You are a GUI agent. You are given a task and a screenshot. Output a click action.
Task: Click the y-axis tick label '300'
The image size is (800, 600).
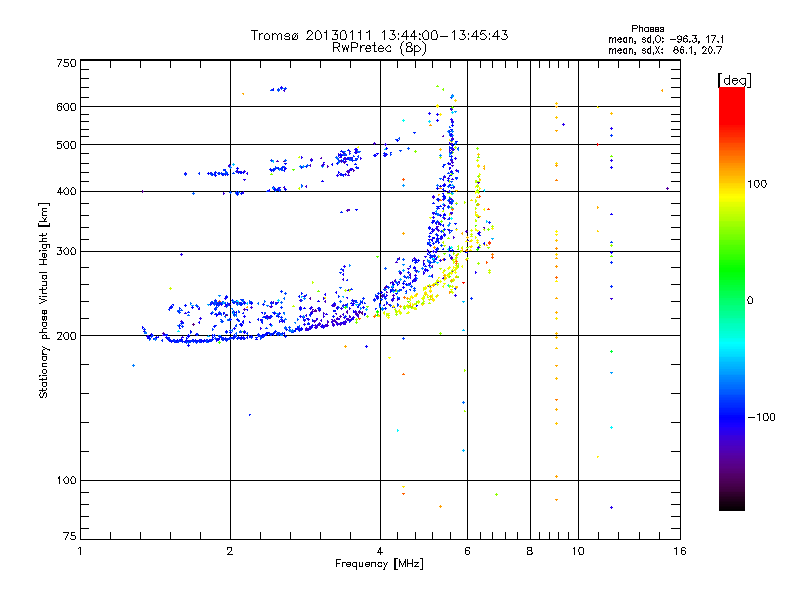tap(67, 251)
